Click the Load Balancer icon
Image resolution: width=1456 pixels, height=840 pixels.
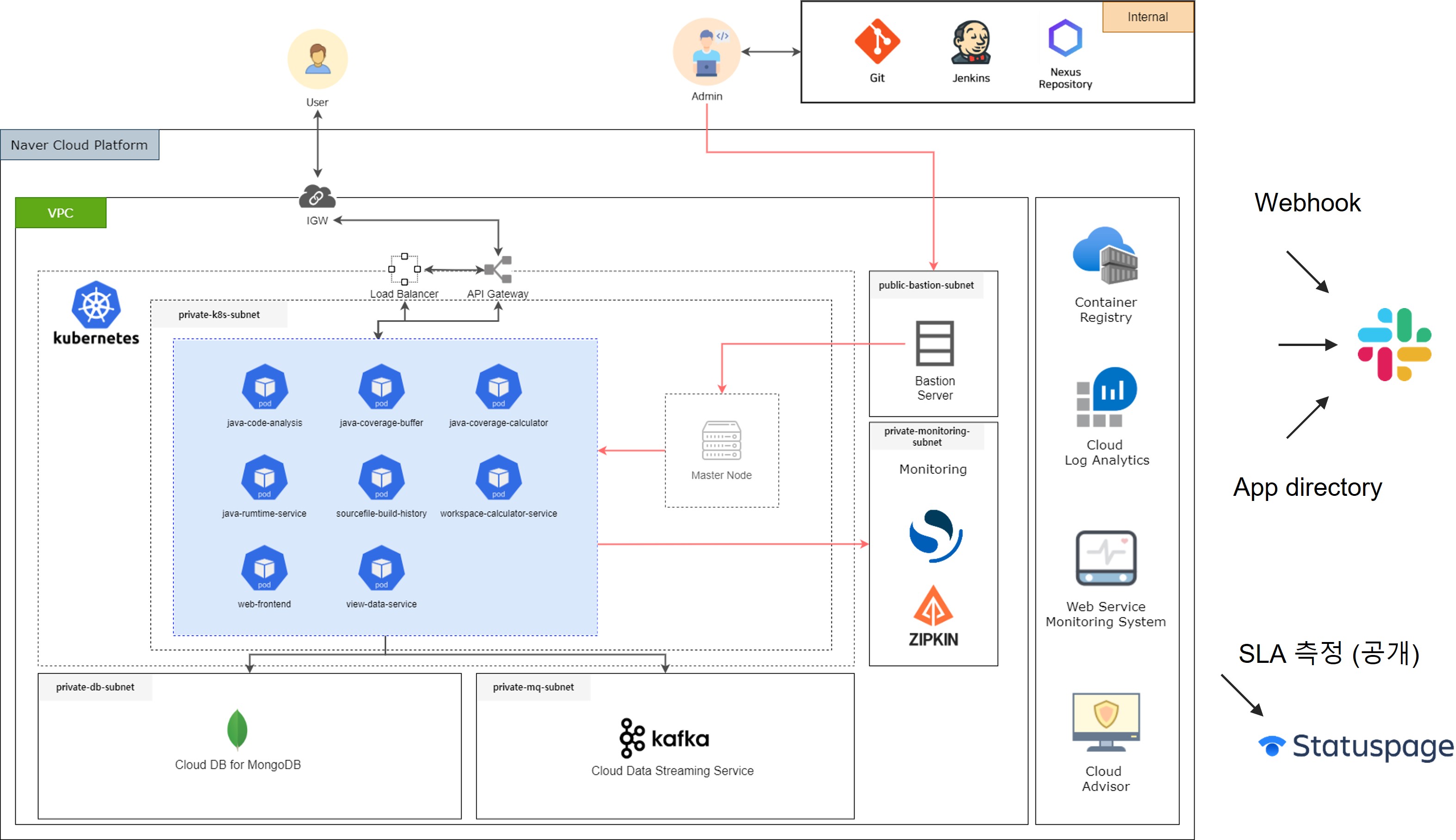click(404, 269)
